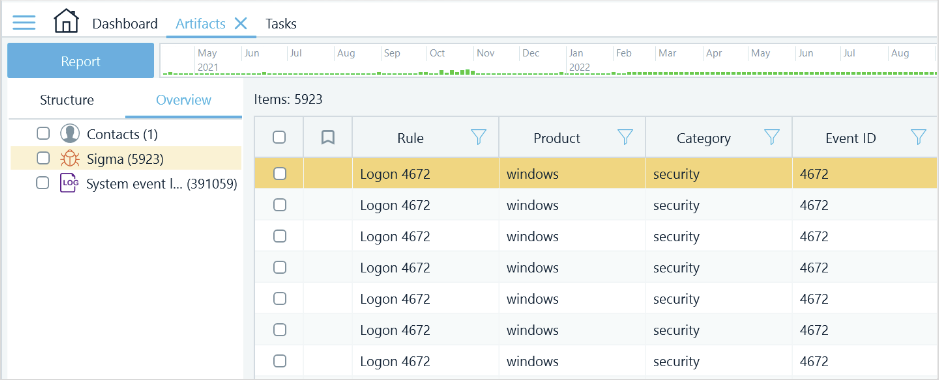Check the fourth table row checkbox
Screen dimensions: 939x382
(280, 267)
